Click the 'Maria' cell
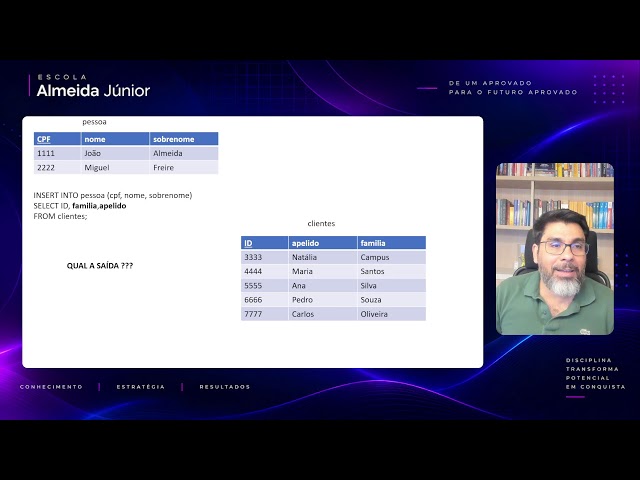 click(323, 271)
